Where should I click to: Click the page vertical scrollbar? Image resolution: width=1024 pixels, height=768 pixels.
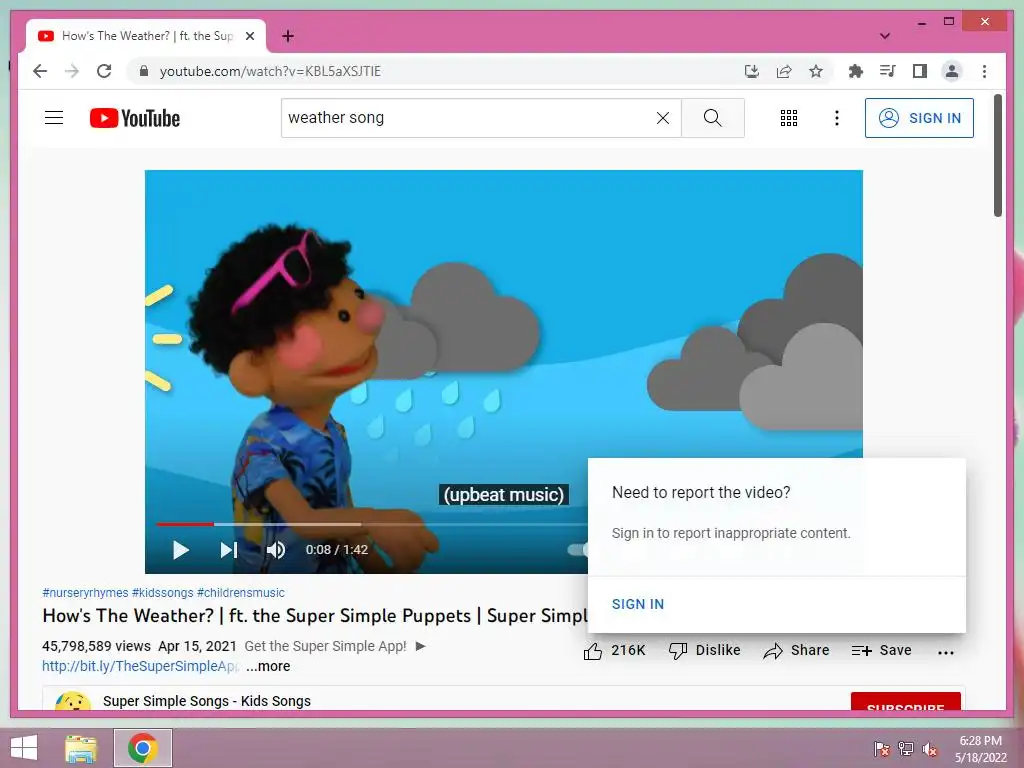[x=998, y=156]
